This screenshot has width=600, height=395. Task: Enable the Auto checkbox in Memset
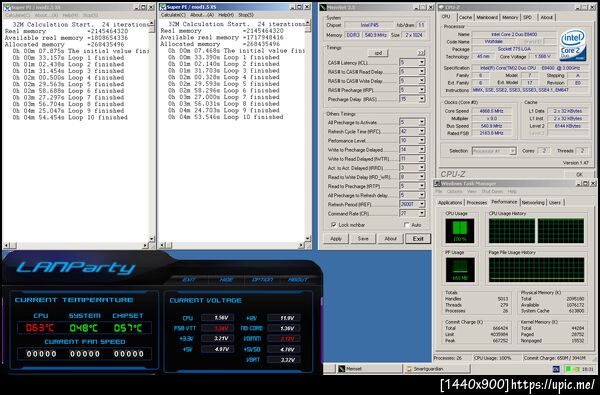(x=407, y=225)
